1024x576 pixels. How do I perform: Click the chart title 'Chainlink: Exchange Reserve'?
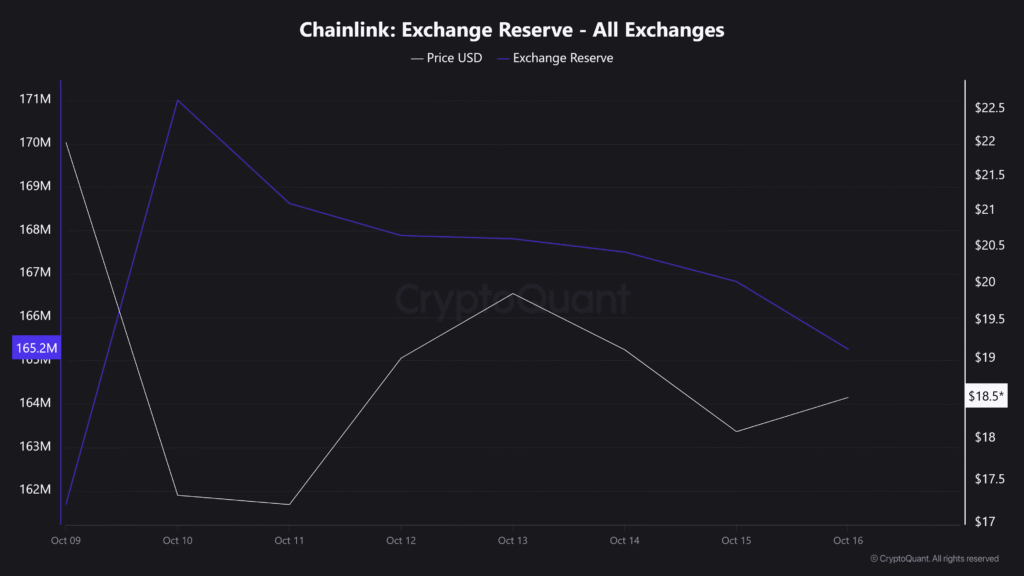(511, 30)
